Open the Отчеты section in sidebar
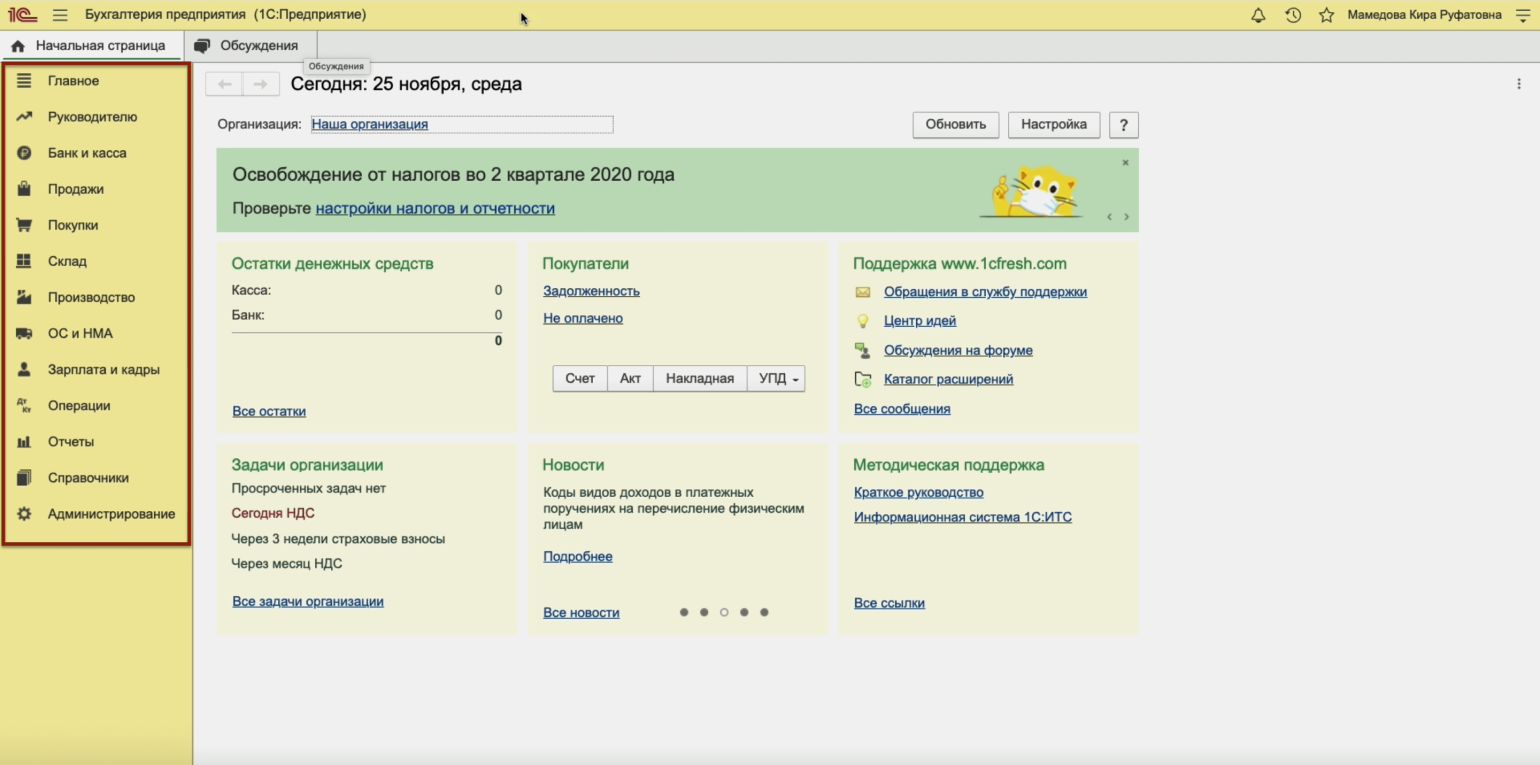 pos(70,441)
